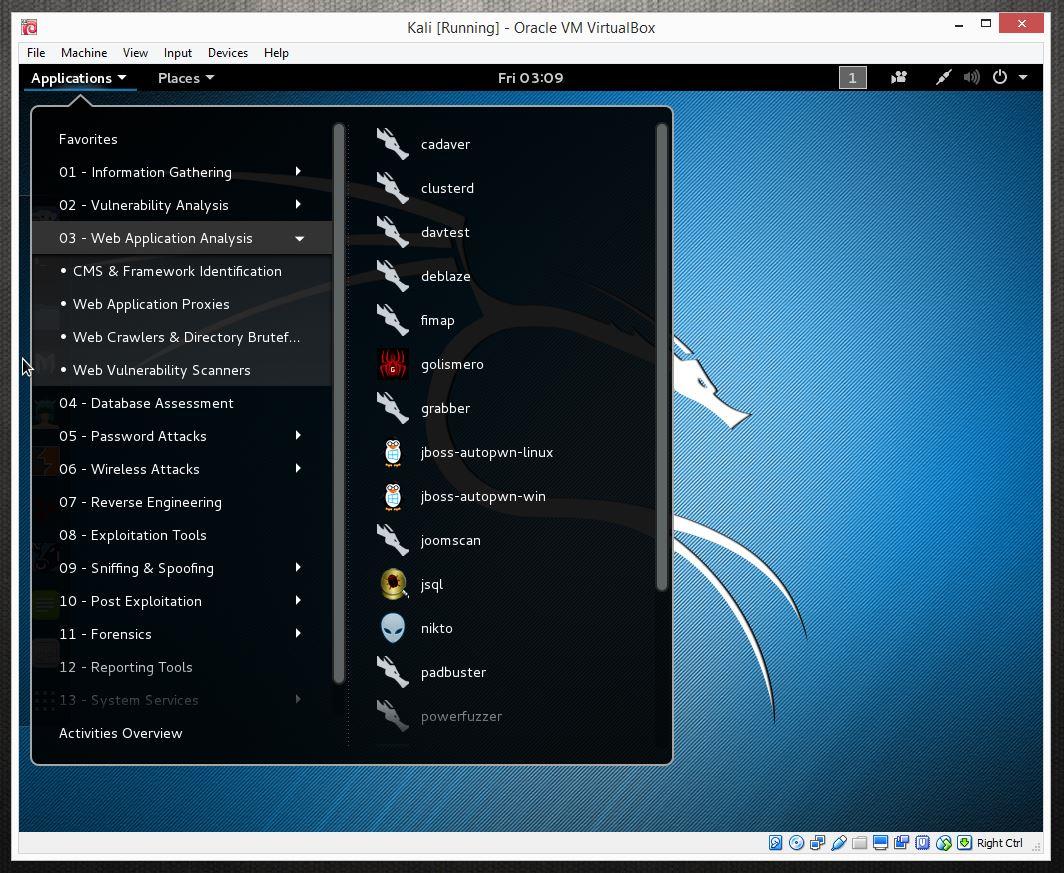Click the Right Ctrl host key indicator

tap(1000, 842)
